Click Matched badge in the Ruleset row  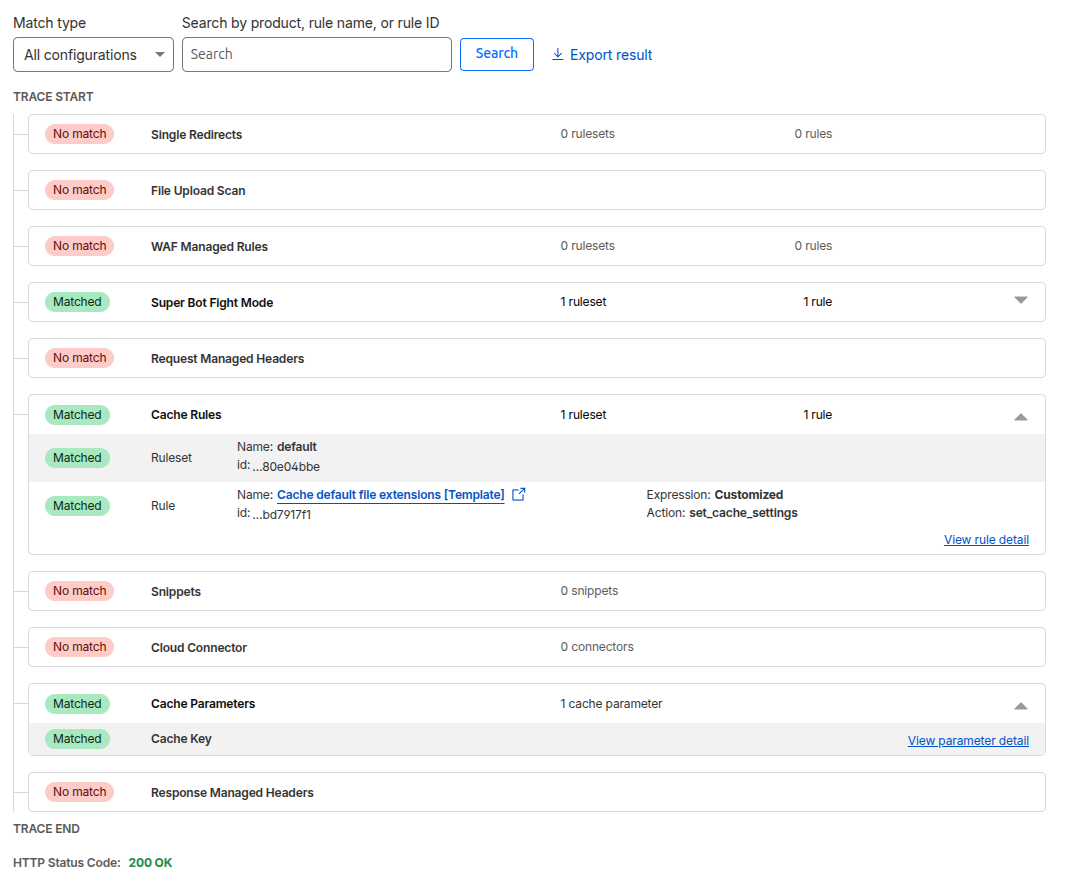pyautogui.click(x=77, y=458)
